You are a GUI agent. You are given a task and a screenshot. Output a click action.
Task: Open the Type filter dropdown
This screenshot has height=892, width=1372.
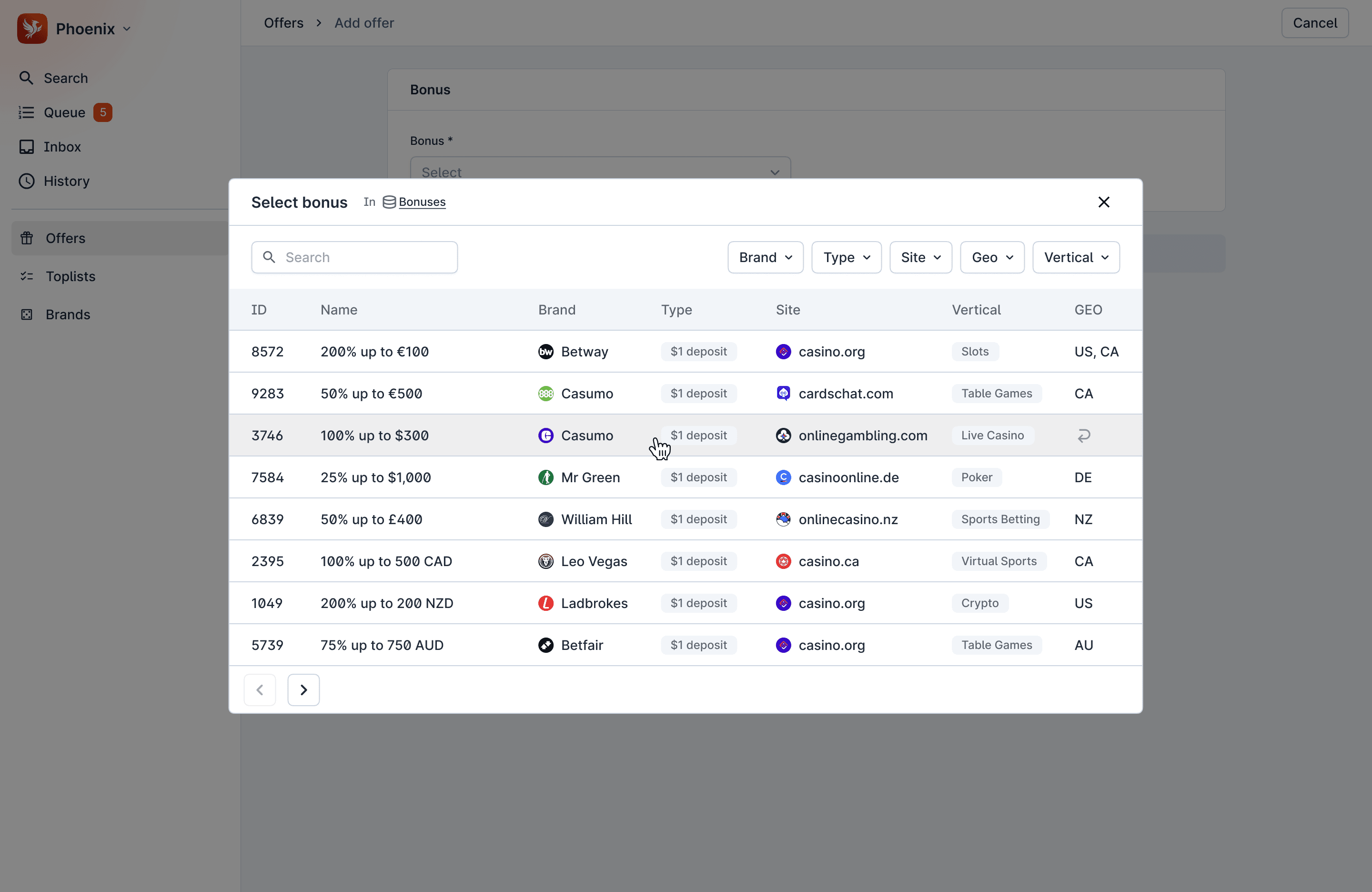tap(846, 257)
